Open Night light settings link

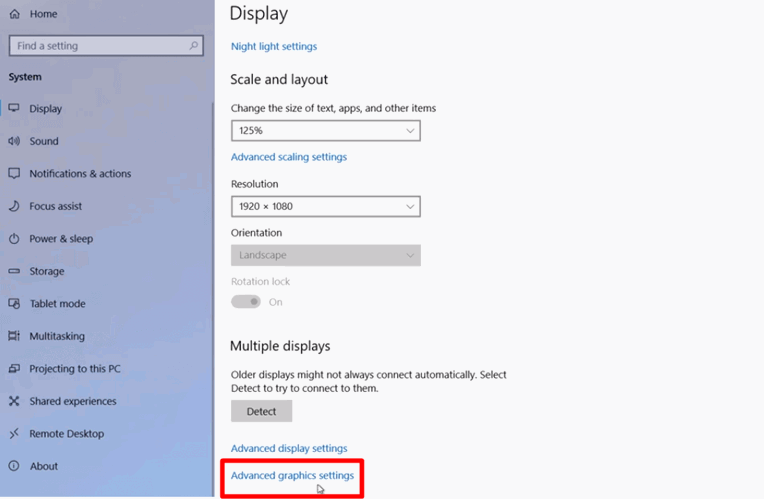274,46
